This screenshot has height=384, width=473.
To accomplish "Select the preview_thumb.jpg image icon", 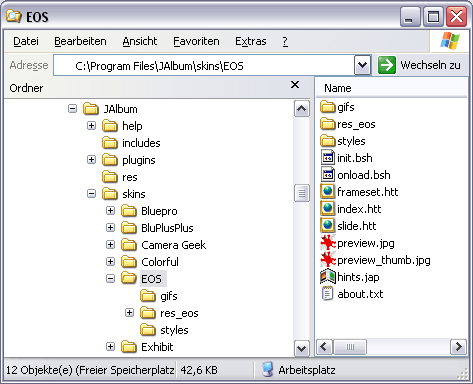I will click(328, 260).
